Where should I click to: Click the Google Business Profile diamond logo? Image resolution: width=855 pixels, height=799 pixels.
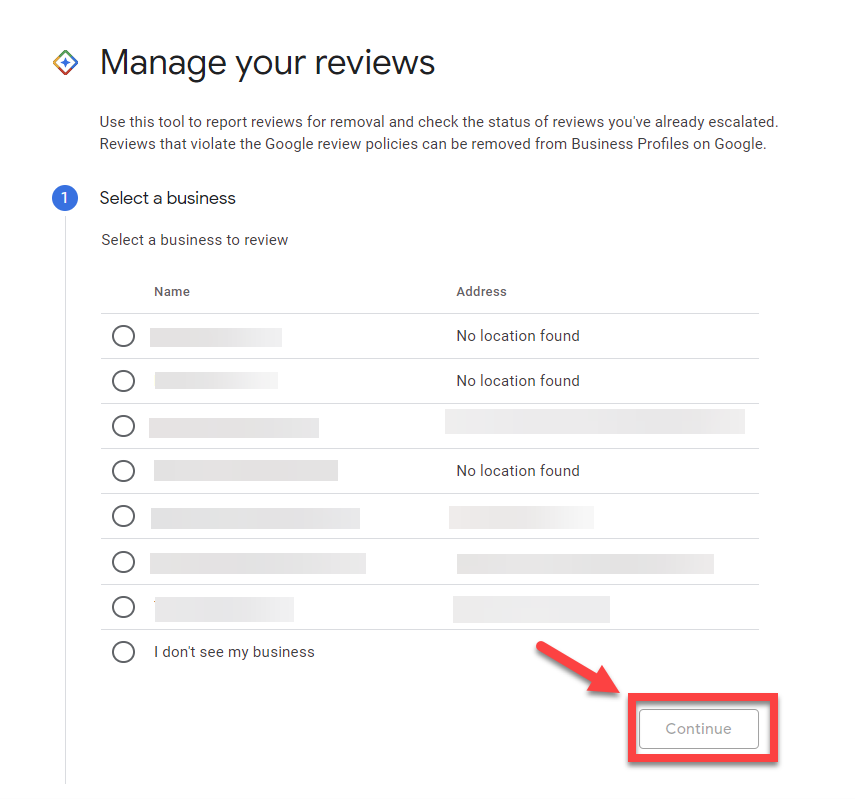coord(65,62)
